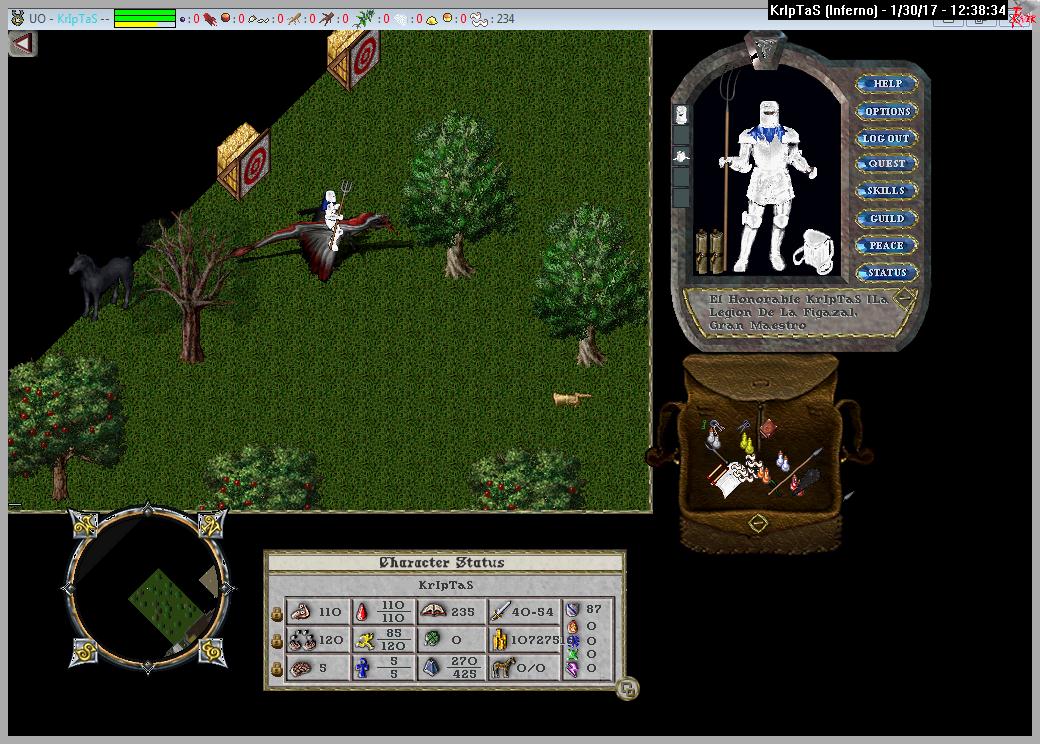
Task: Click the "Character Status" title text
Action: point(442,562)
